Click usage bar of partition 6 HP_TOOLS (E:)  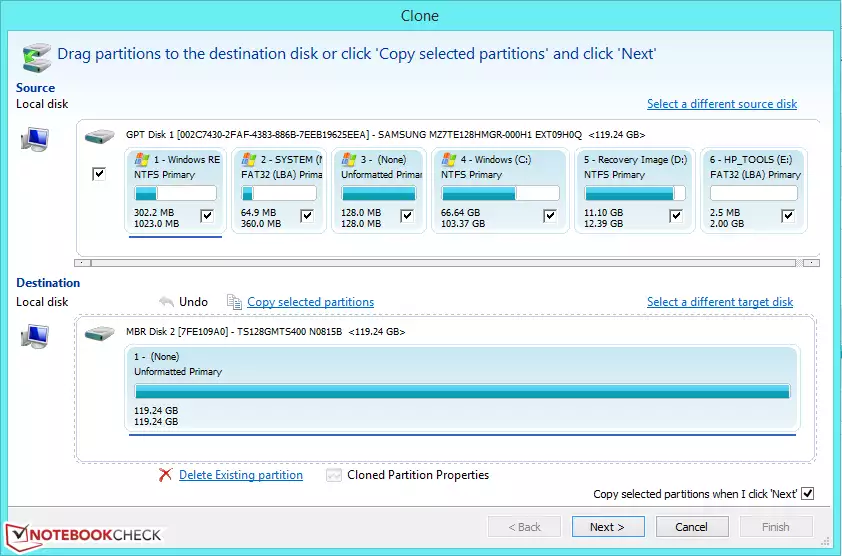pos(753,193)
